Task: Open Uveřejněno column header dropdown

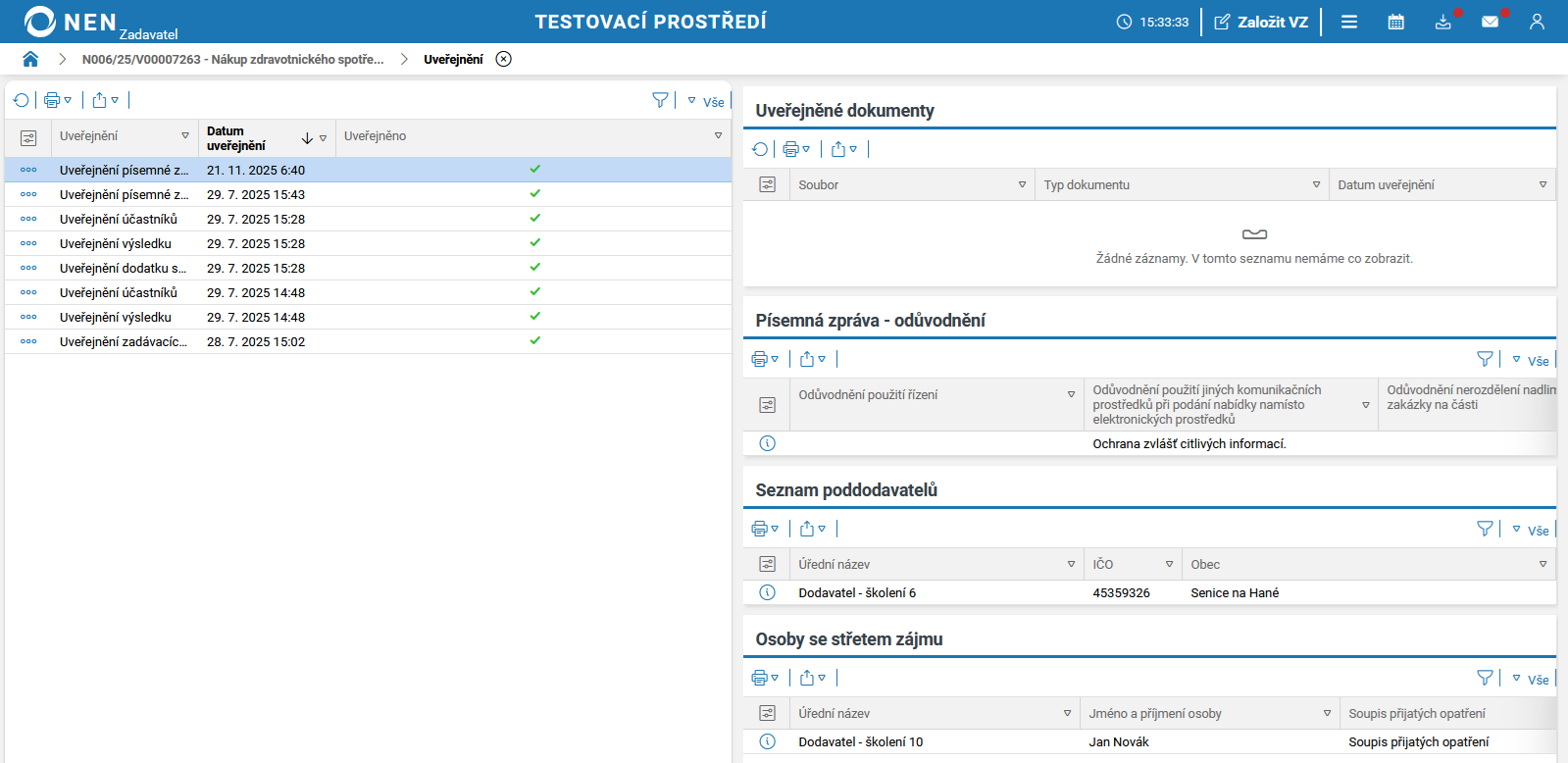Action: pos(718,136)
